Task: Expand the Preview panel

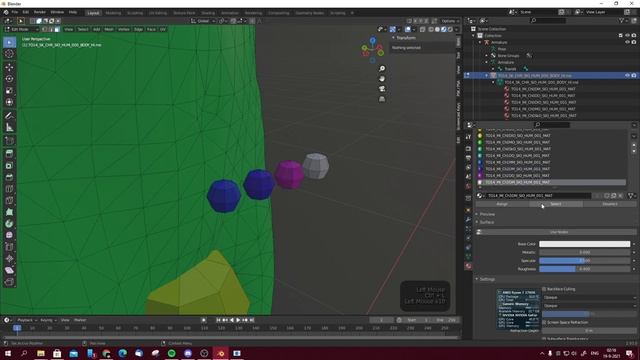Action: pyautogui.click(x=477, y=214)
